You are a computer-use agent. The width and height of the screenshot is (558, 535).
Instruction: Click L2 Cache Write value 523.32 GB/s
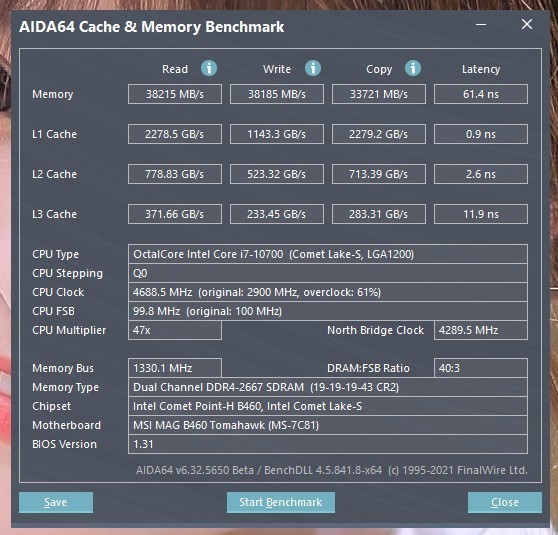point(277,174)
